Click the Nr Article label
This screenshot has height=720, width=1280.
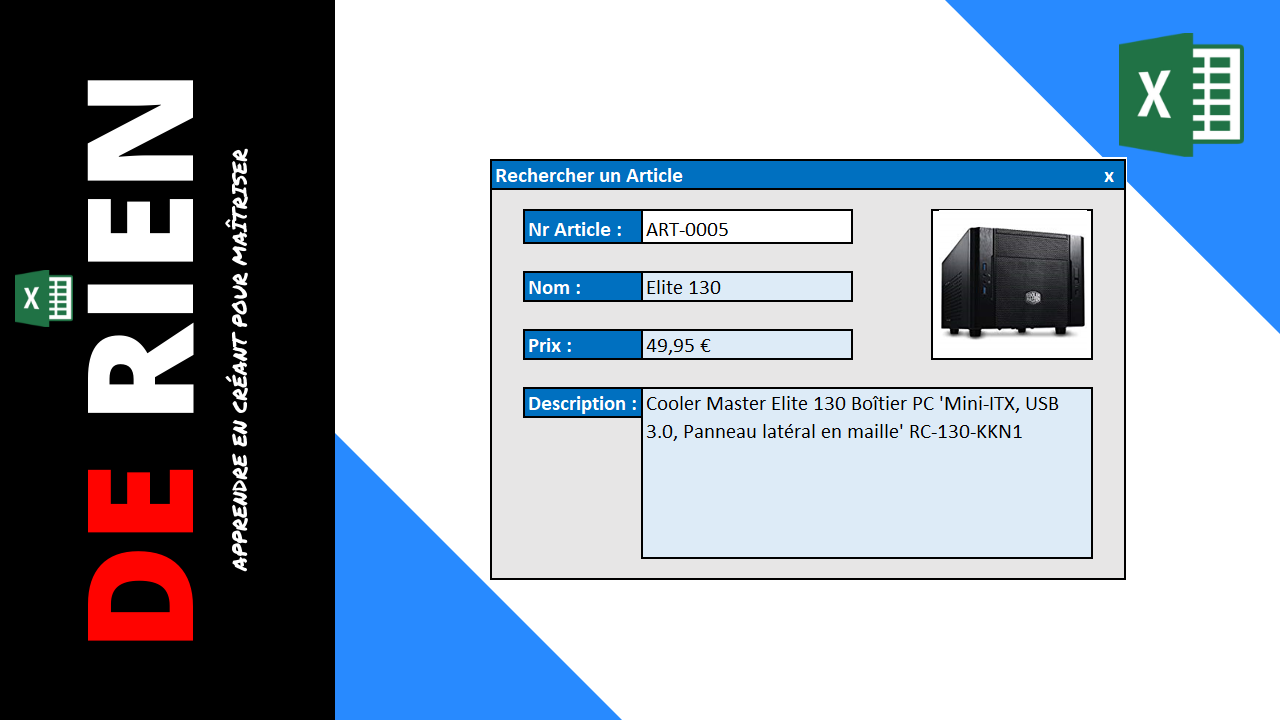tap(583, 227)
